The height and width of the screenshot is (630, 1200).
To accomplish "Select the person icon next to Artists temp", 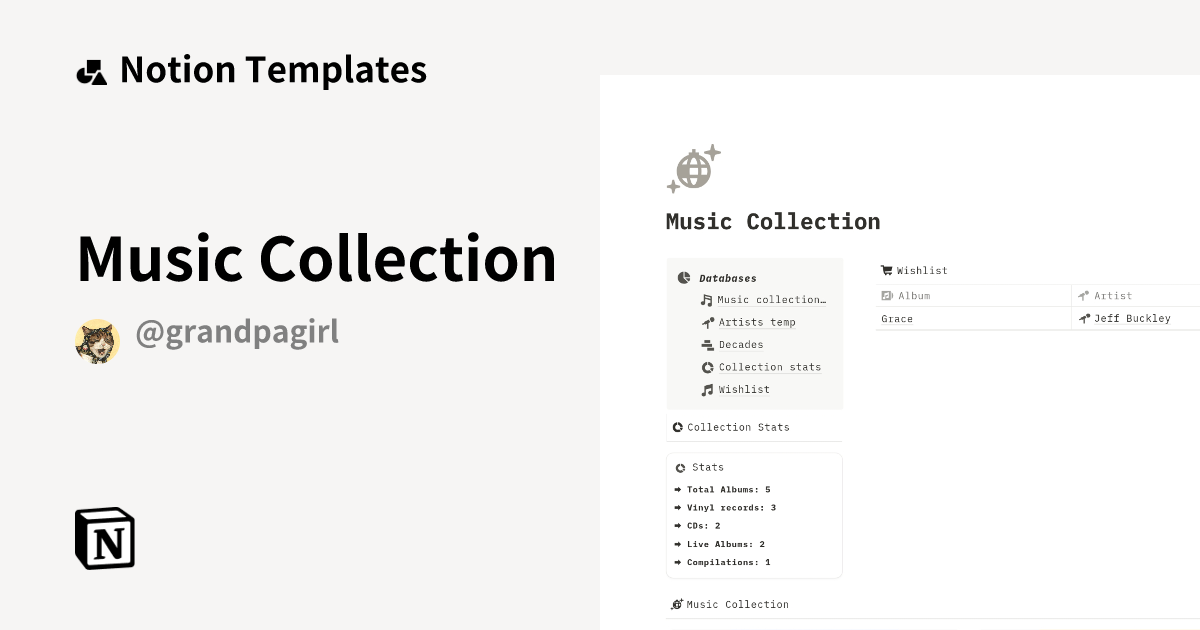I will point(706,322).
